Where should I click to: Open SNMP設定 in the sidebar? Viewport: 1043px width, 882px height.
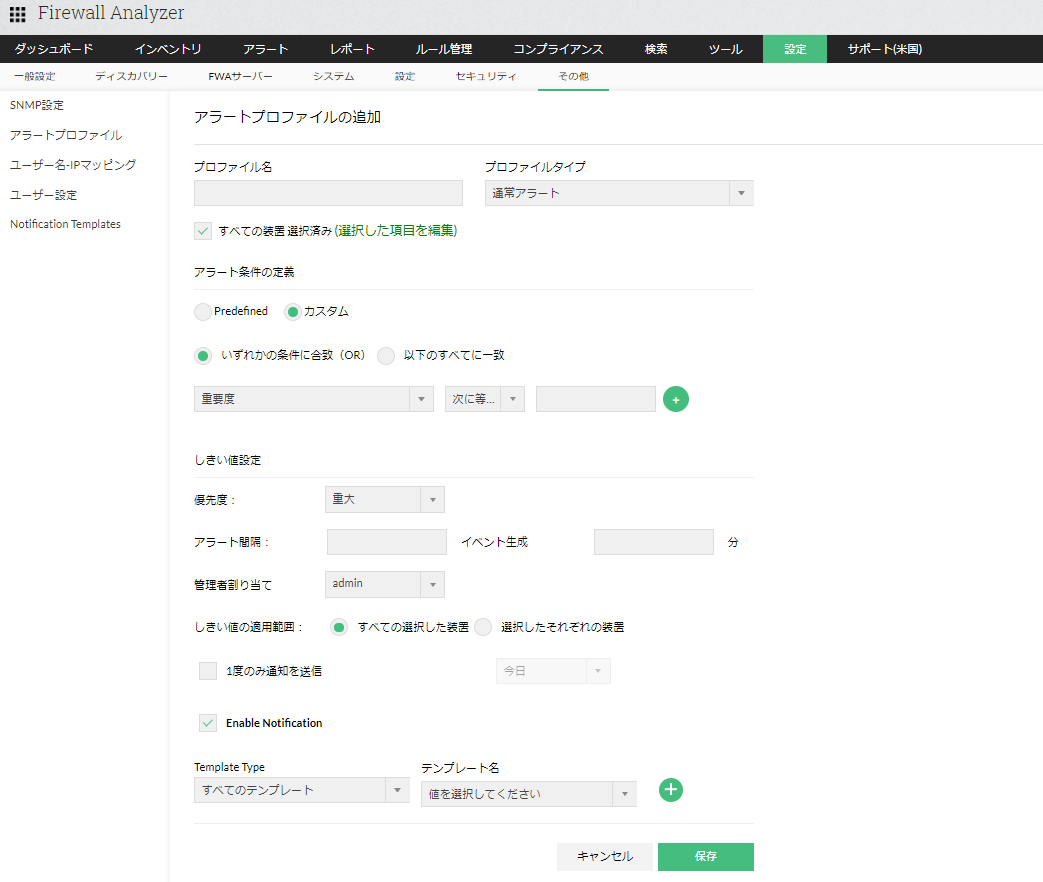coord(37,105)
